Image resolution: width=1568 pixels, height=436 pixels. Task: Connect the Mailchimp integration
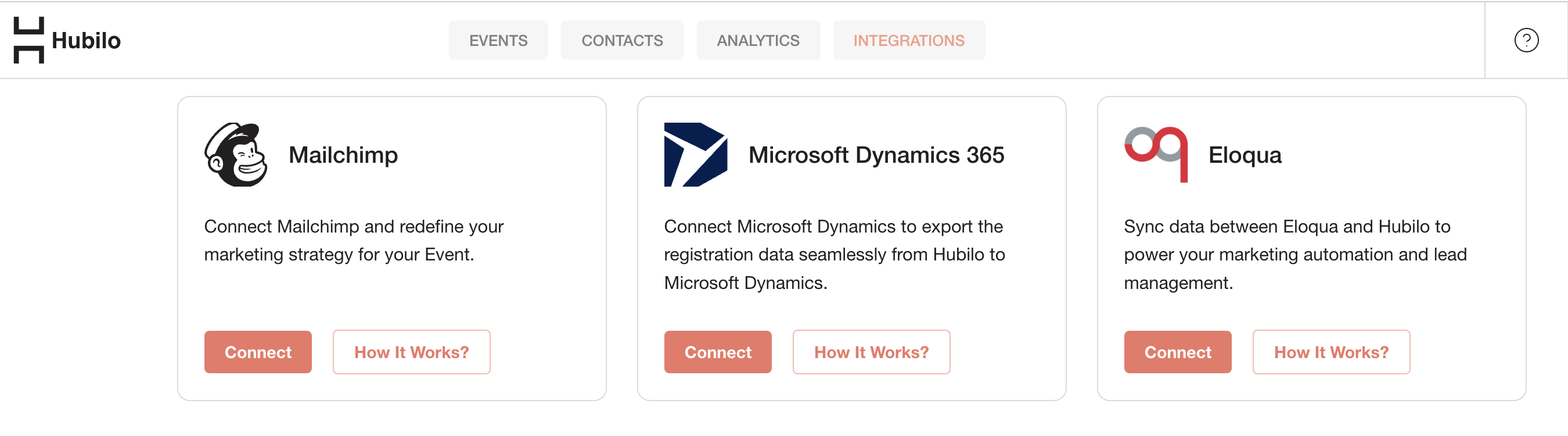click(x=258, y=352)
